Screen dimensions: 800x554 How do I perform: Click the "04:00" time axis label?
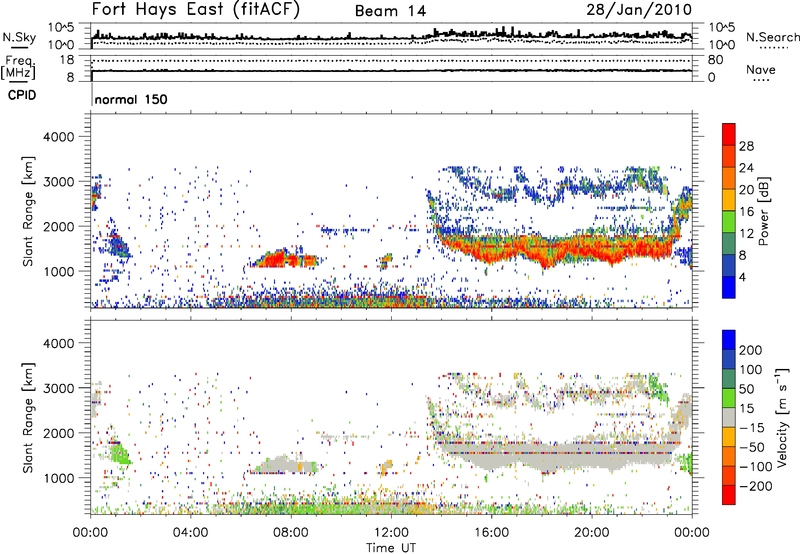click(191, 533)
